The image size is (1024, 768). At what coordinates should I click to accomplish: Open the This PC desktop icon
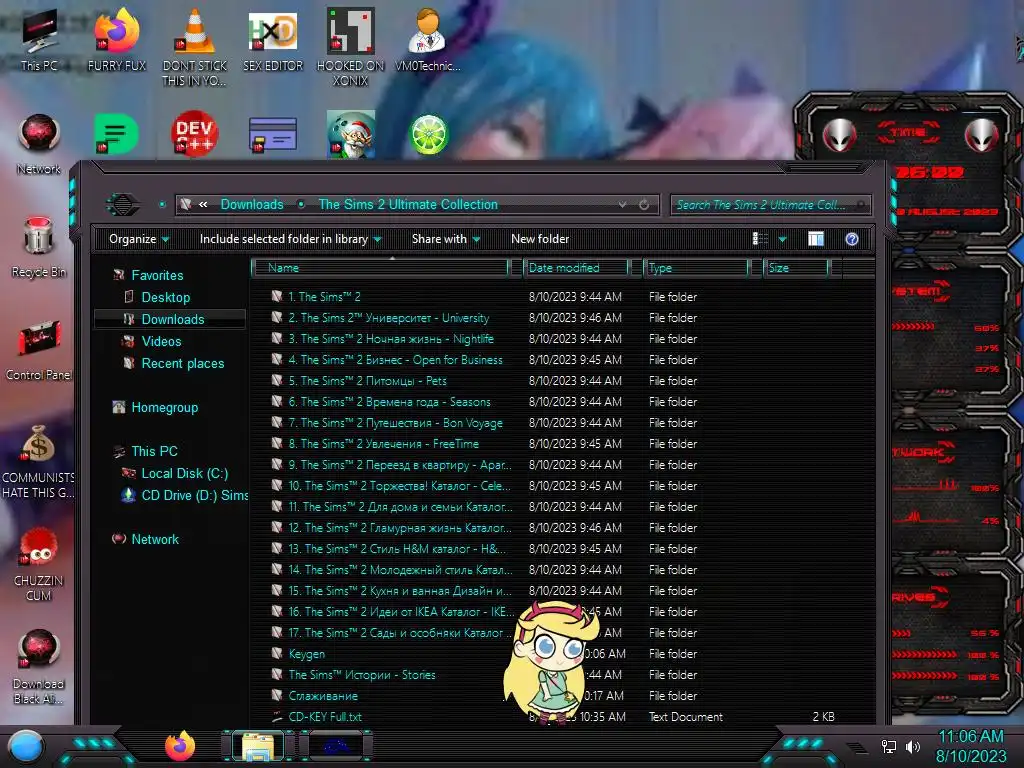tap(39, 39)
